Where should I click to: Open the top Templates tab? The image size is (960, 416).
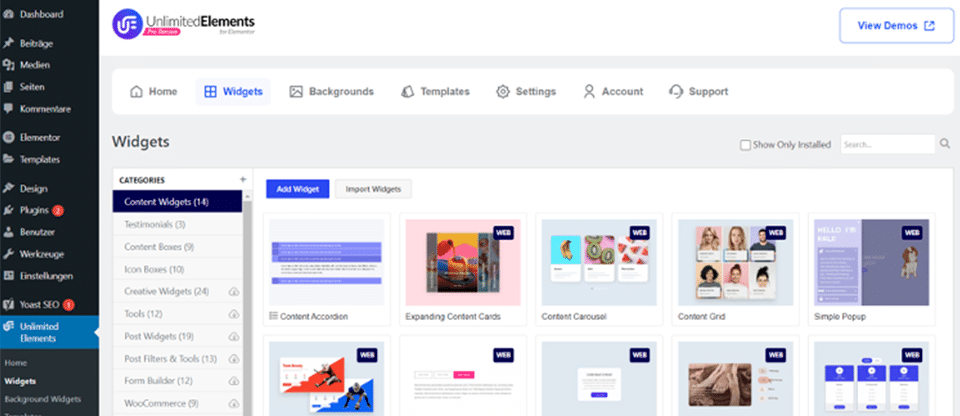point(435,91)
